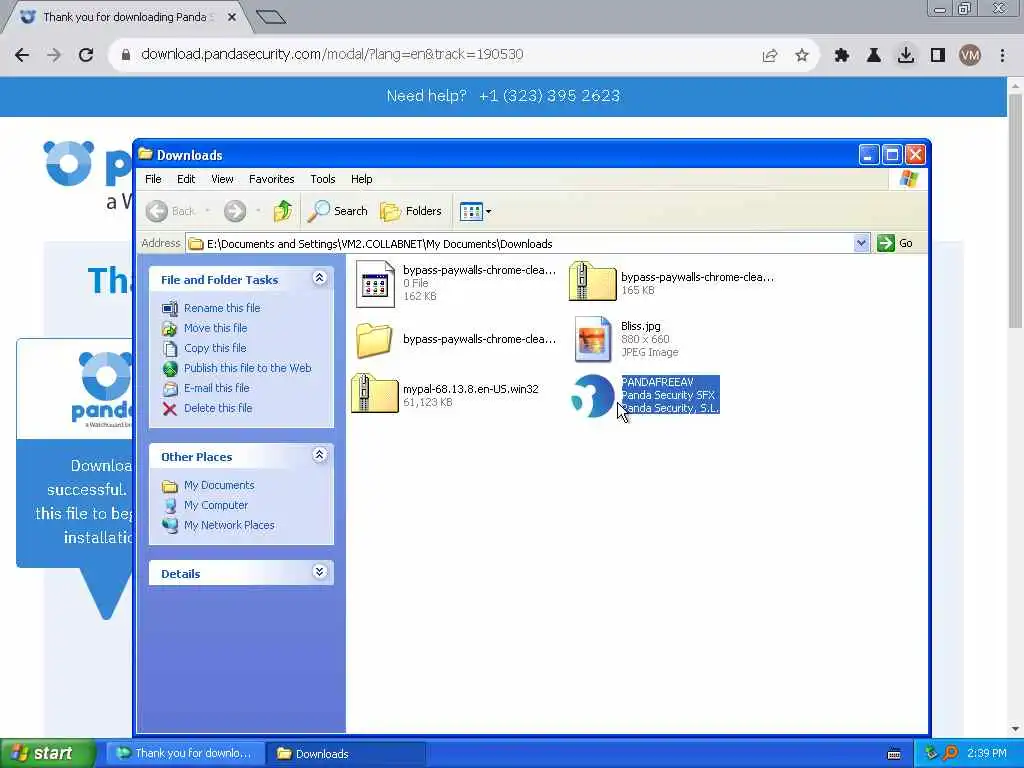Image resolution: width=1024 pixels, height=768 pixels.
Task: Click the Forward dropdown arrow
Action: coord(259,211)
